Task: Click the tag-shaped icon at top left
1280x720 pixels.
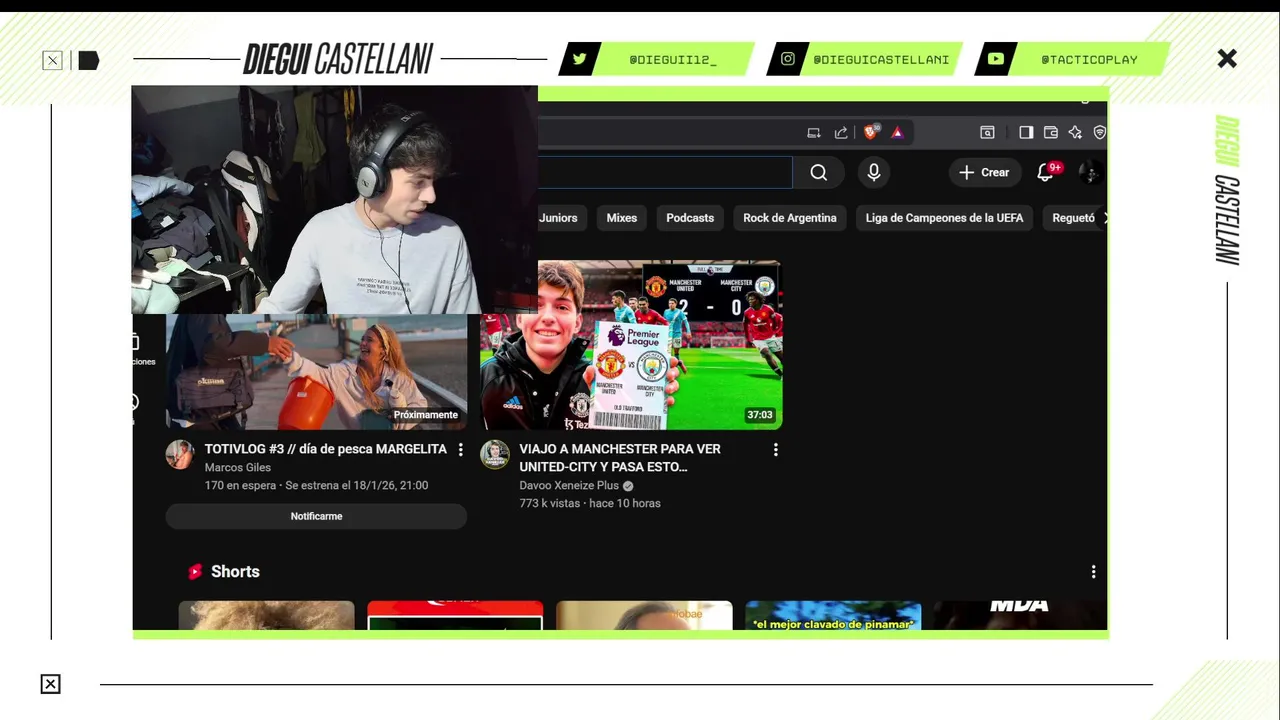Action: 89,61
